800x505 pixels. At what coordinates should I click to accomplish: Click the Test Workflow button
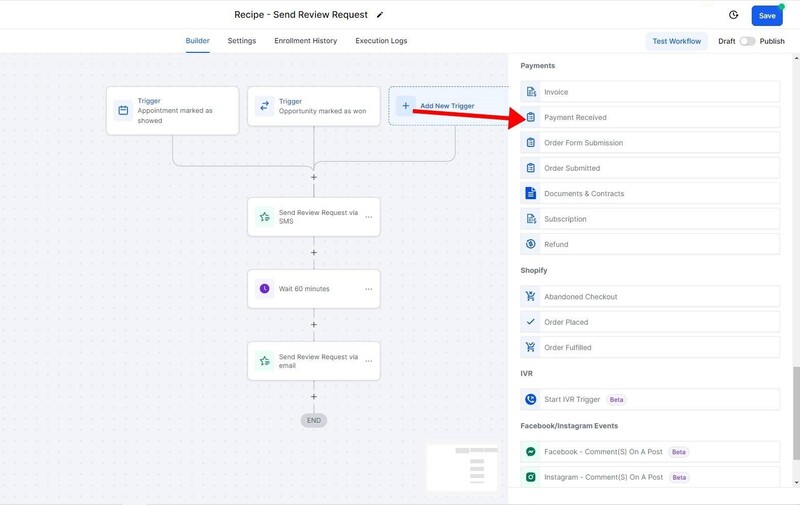click(x=677, y=41)
